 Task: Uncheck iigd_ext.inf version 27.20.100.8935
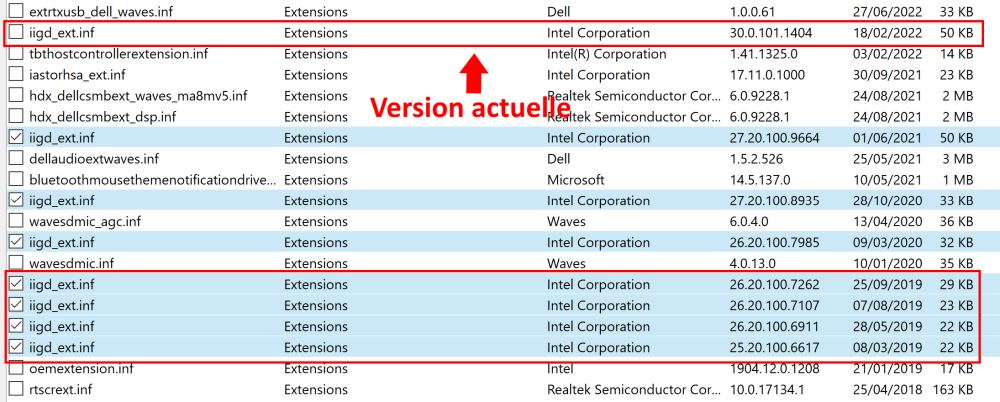pos(15,200)
